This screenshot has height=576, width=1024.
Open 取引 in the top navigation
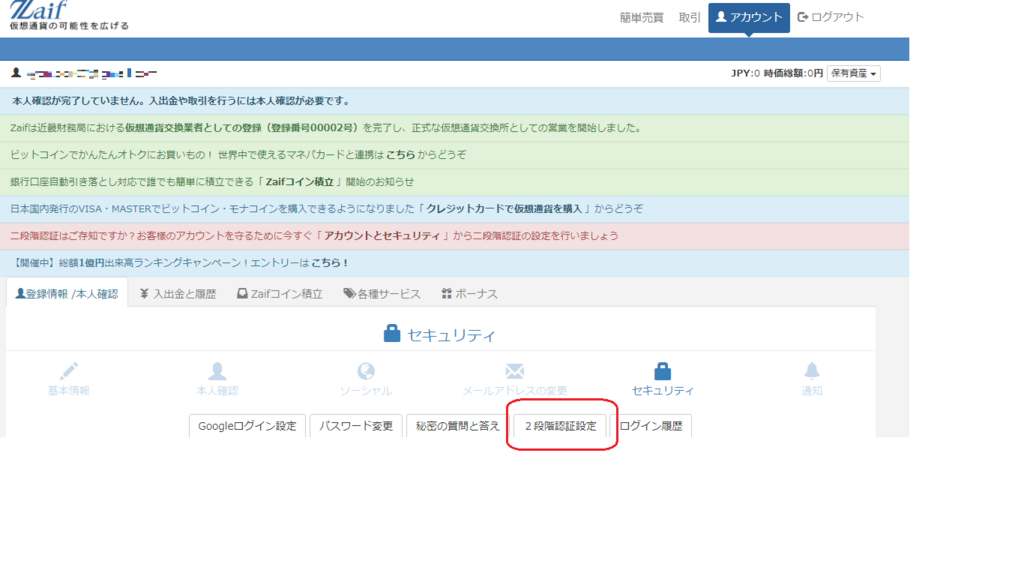tap(690, 18)
